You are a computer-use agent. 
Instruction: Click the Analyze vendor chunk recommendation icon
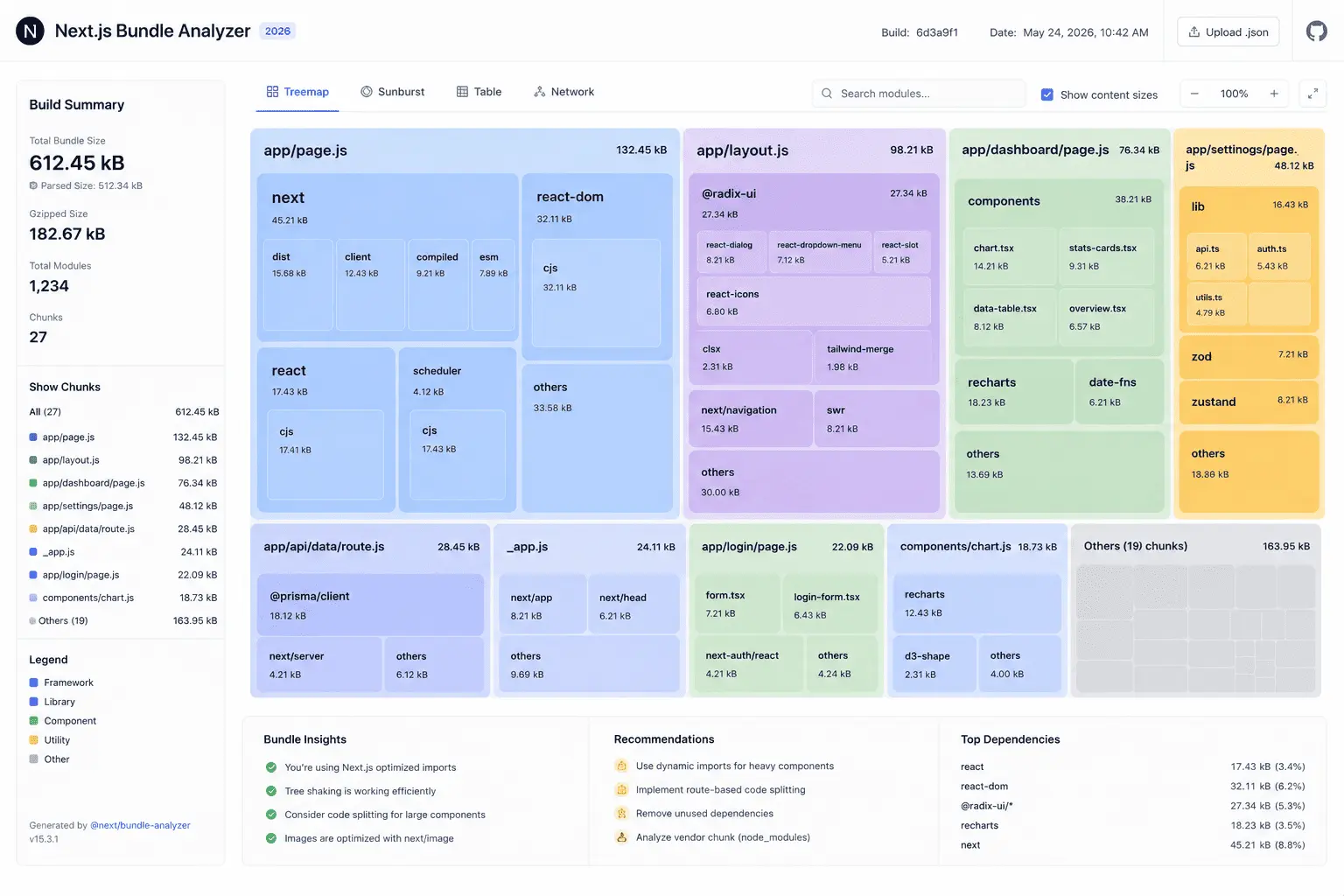621,837
